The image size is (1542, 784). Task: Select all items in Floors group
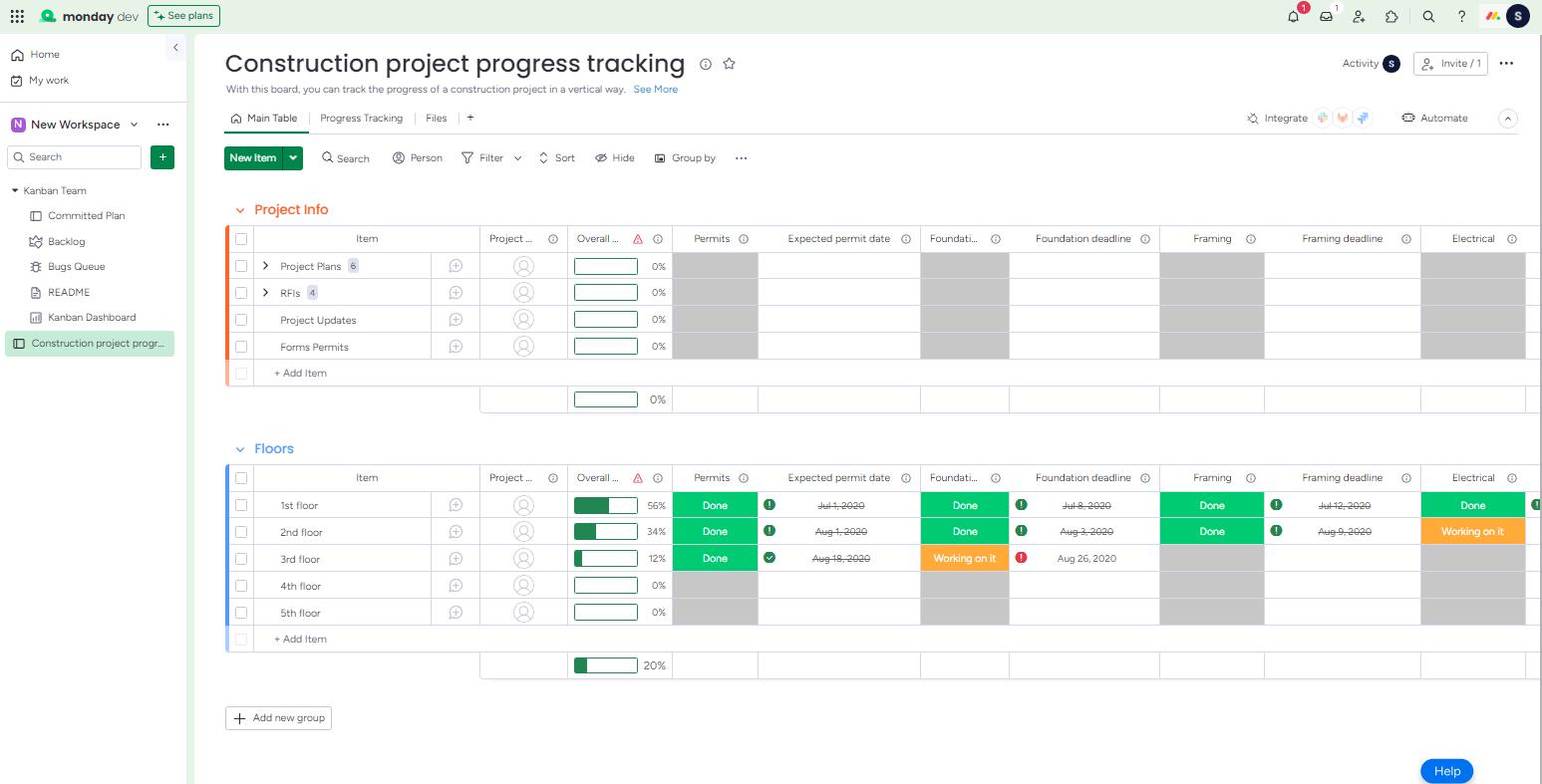point(241,478)
